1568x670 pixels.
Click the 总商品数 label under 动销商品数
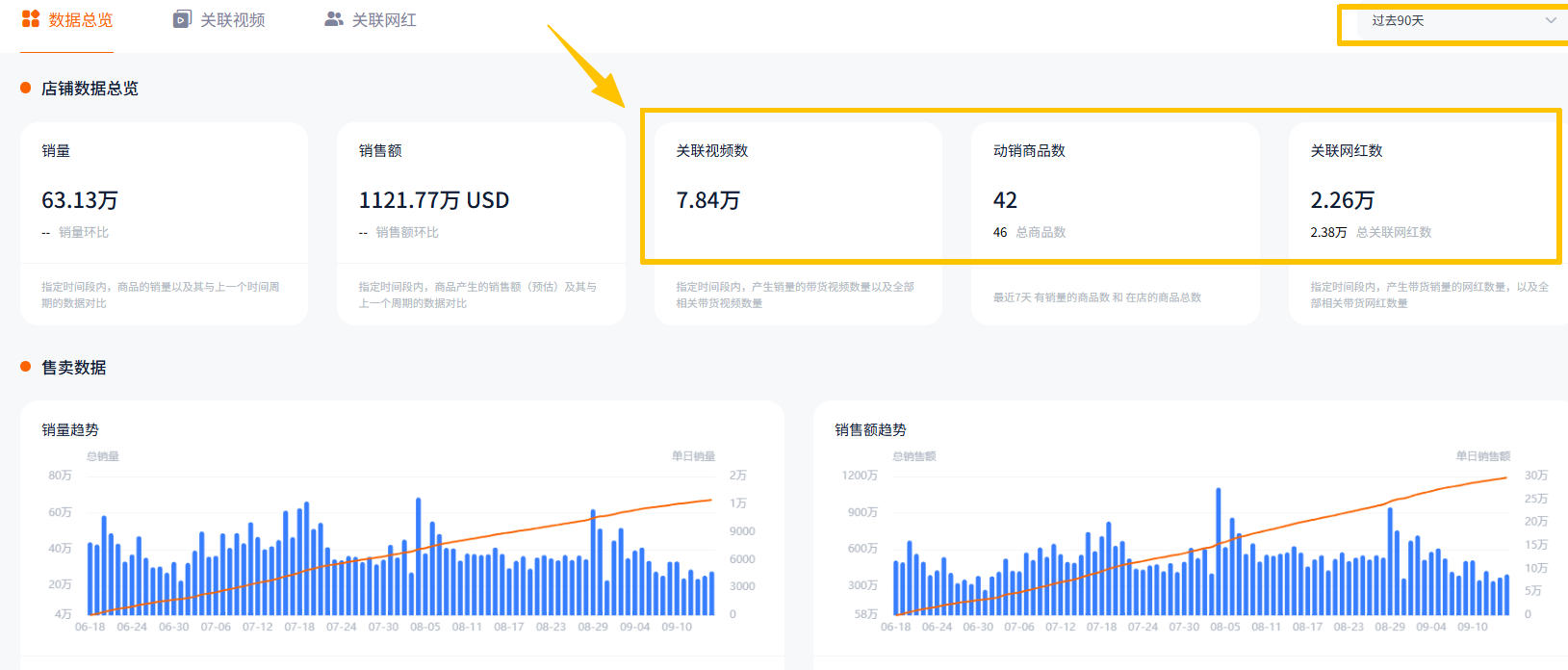click(1041, 232)
